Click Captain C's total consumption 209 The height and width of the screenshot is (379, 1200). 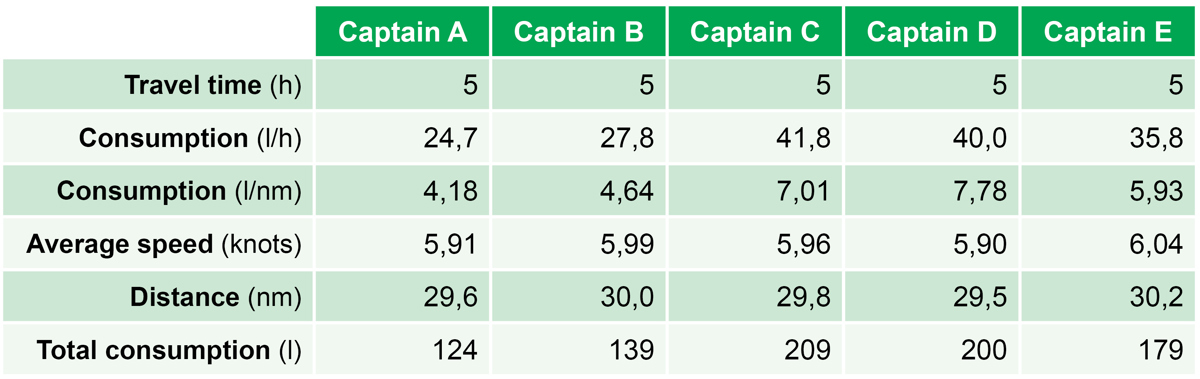755,350
